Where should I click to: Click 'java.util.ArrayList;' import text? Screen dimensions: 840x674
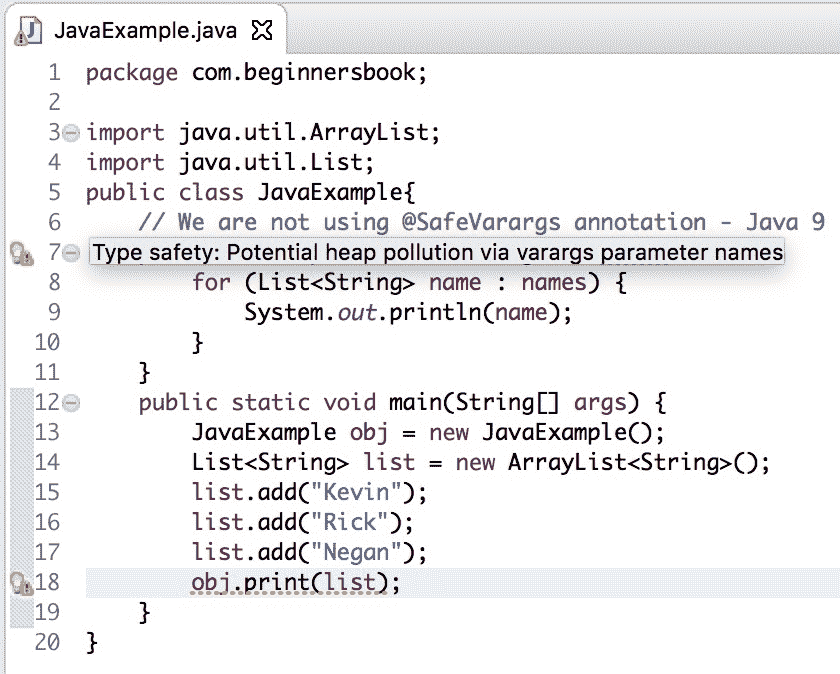pyautogui.click(x=309, y=133)
